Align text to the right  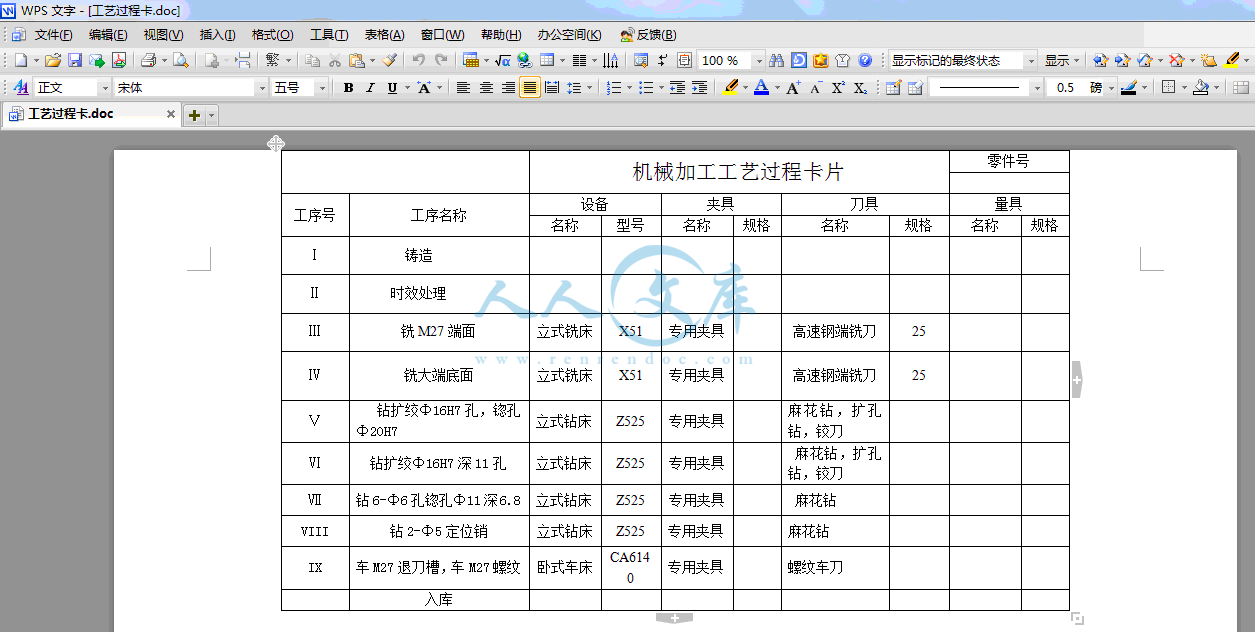[507, 88]
